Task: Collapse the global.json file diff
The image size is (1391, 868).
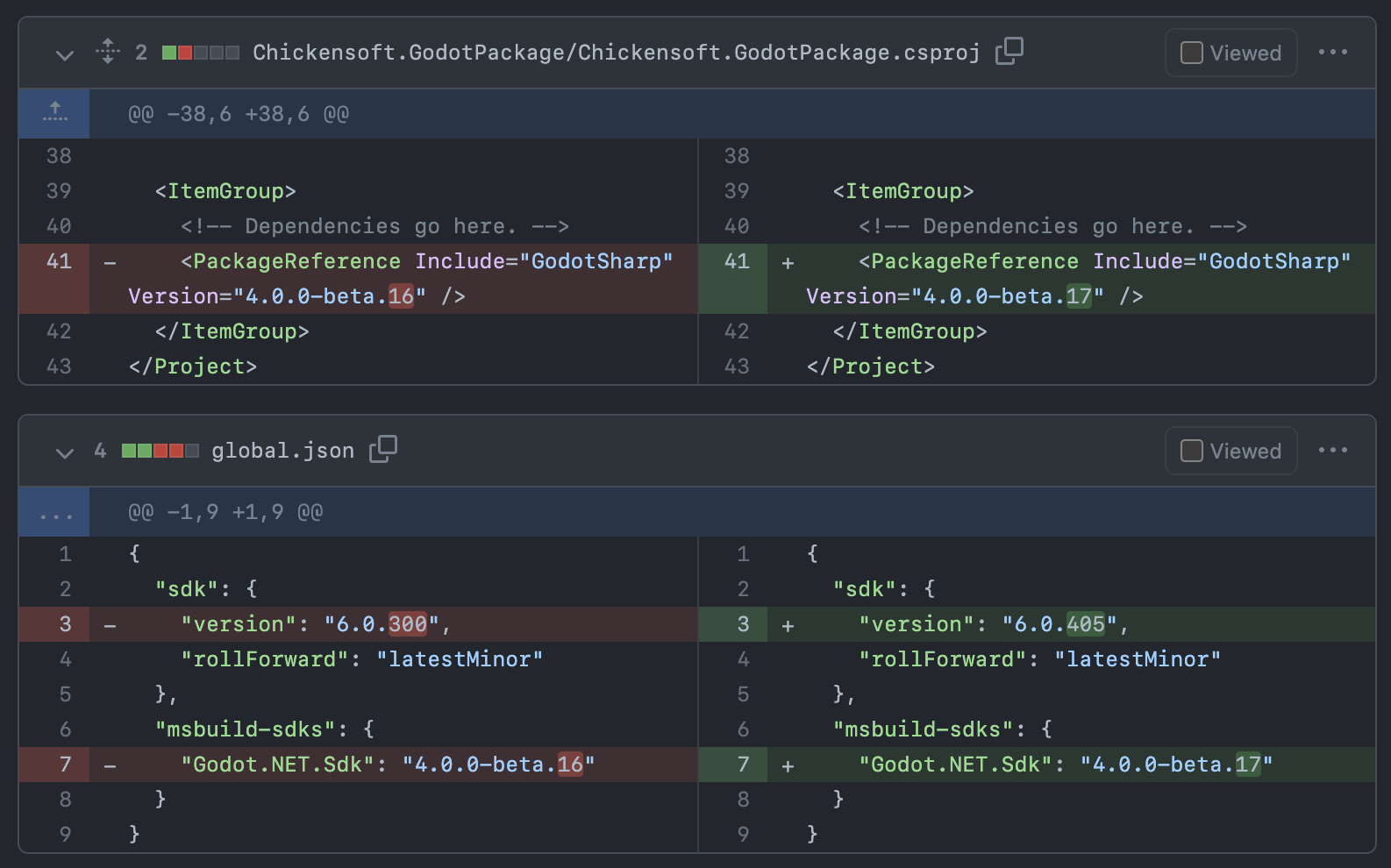Action: point(64,452)
